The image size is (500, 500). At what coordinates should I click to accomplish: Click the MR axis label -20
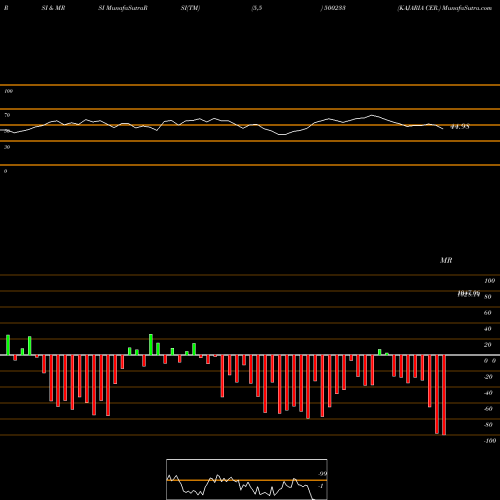[488, 377]
